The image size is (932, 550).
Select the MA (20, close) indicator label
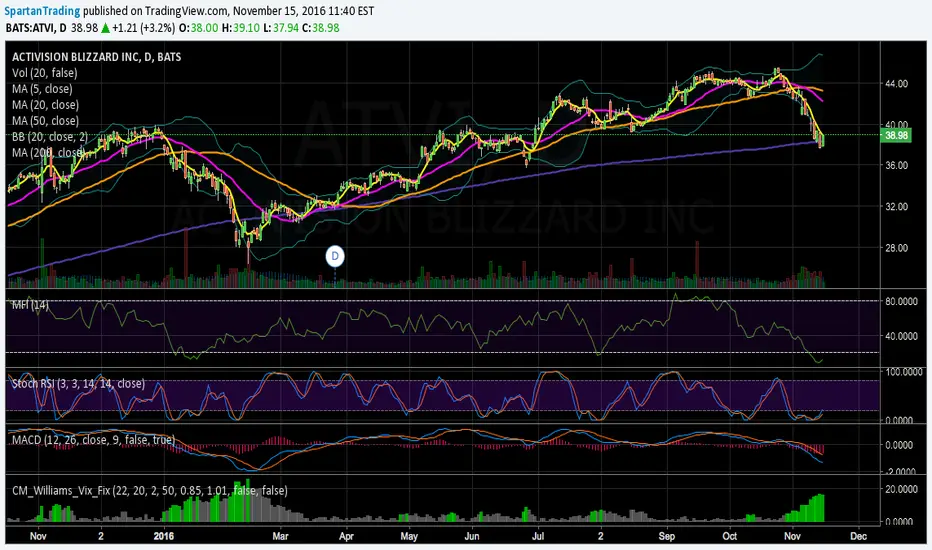point(45,105)
